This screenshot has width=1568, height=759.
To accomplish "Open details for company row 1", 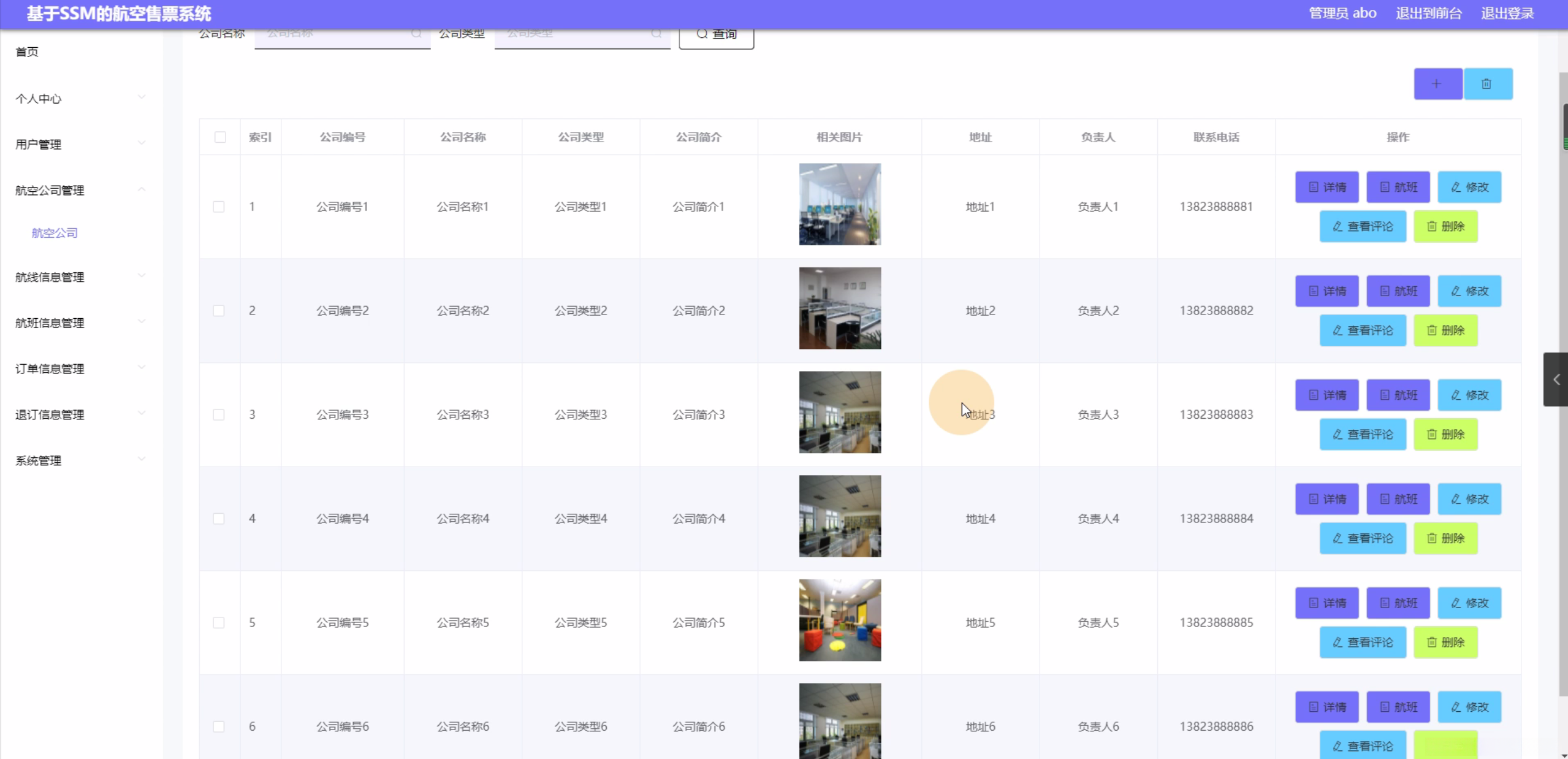I will click(1326, 187).
